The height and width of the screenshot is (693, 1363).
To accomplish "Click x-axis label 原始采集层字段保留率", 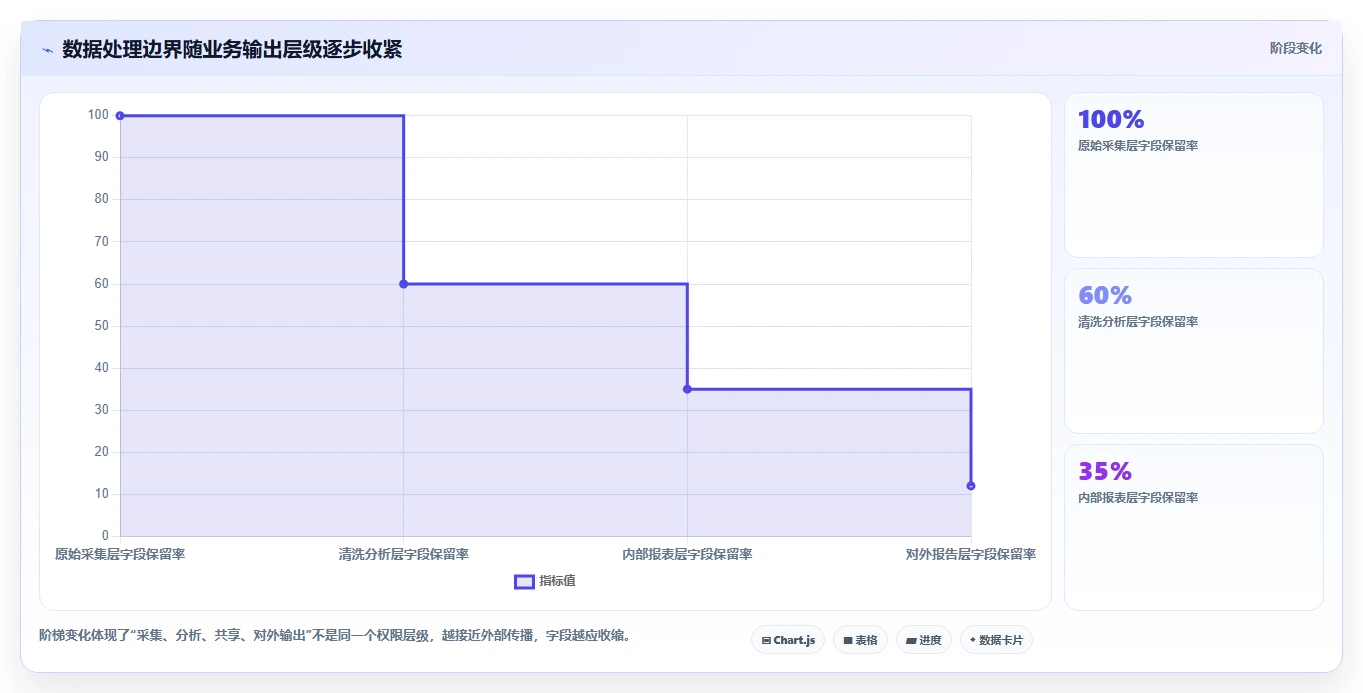I will 120,554.
